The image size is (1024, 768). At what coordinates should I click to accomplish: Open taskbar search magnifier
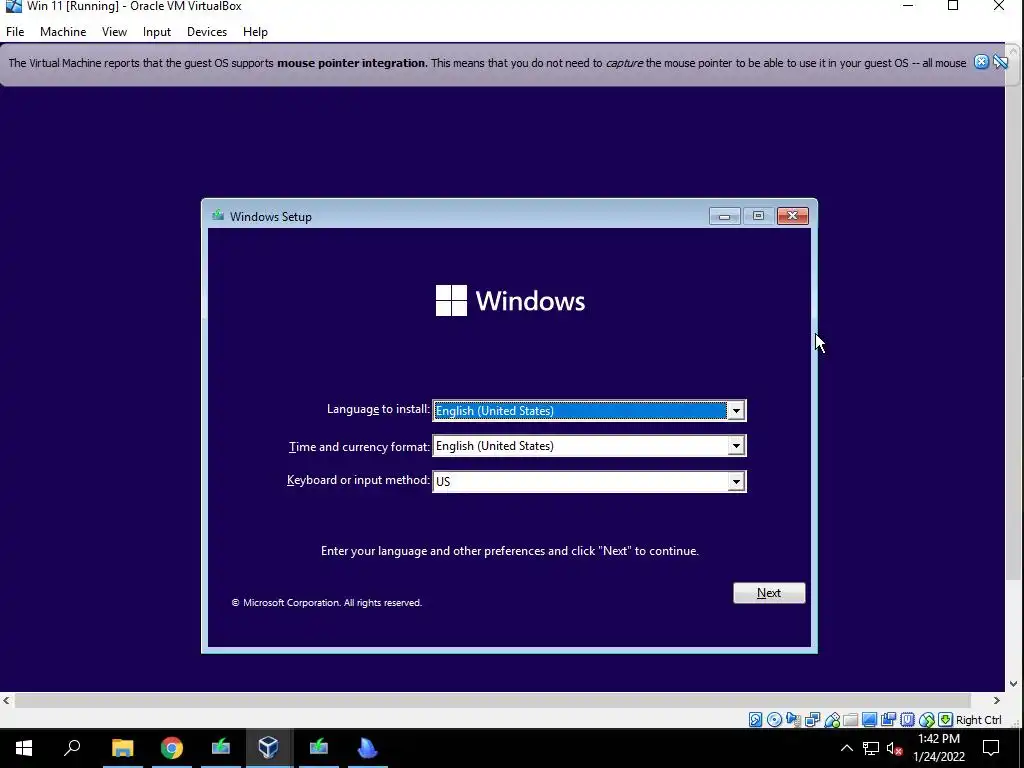point(72,748)
